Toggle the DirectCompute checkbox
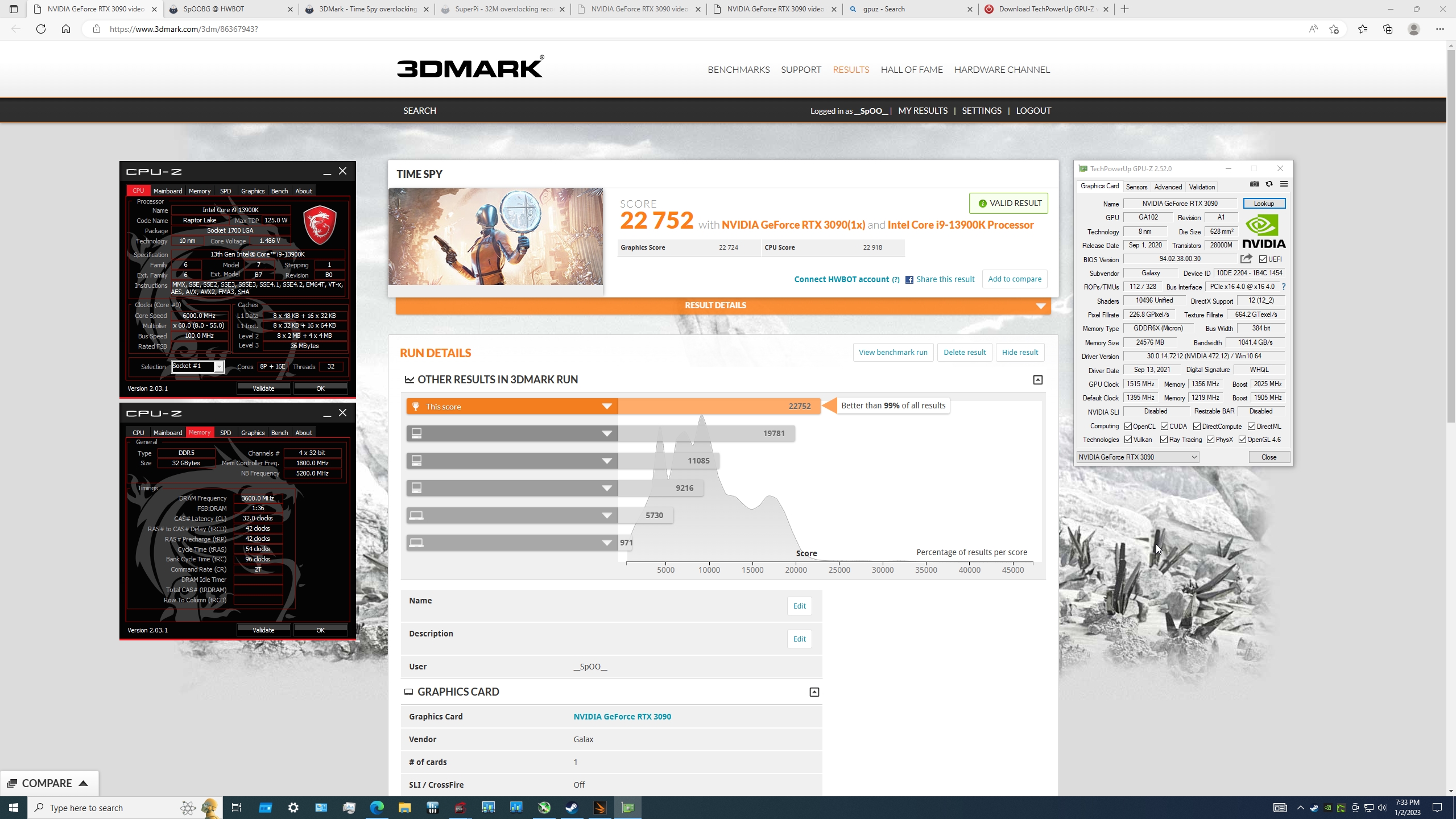 (1197, 427)
